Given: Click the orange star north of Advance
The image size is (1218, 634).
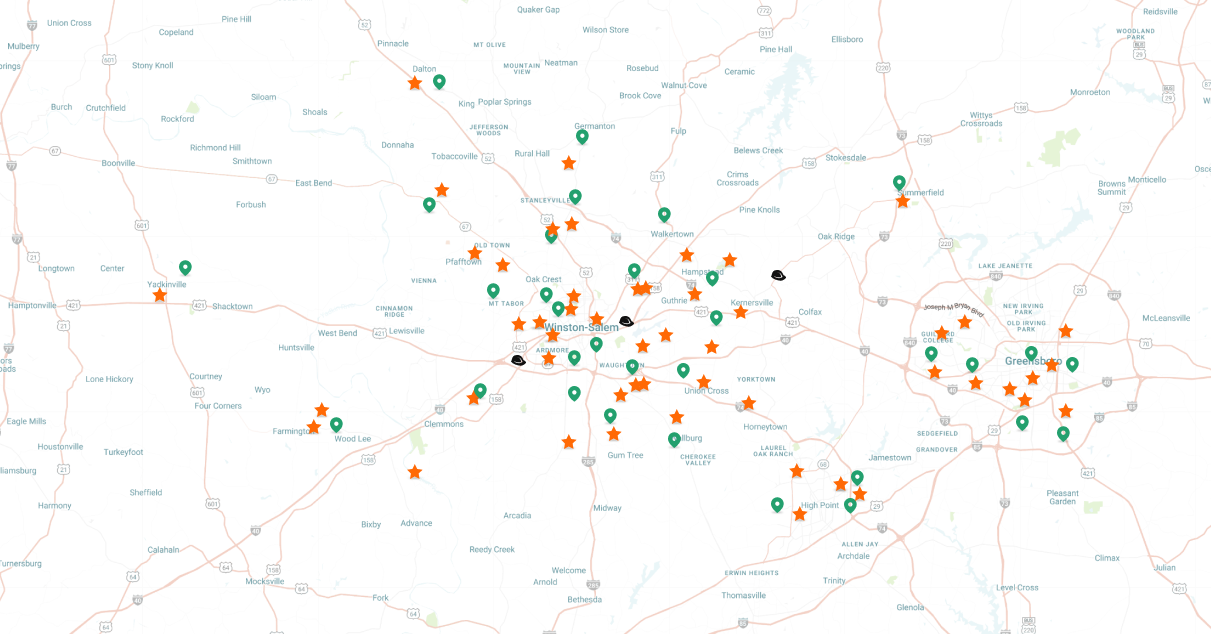Looking at the screenshot, I should point(415,472).
